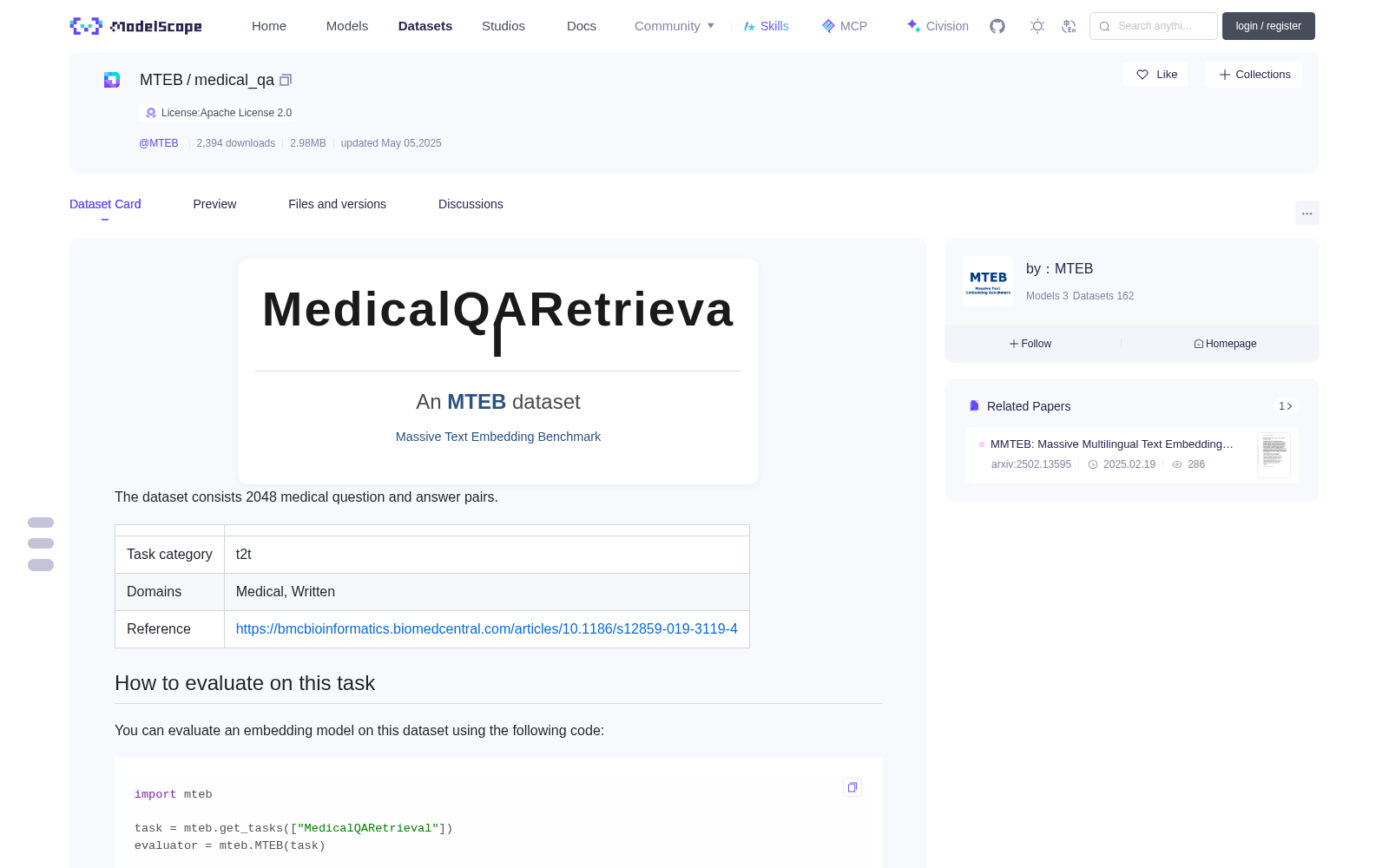
Task: Open the Studios navigation item
Action: click(x=504, y=26)
